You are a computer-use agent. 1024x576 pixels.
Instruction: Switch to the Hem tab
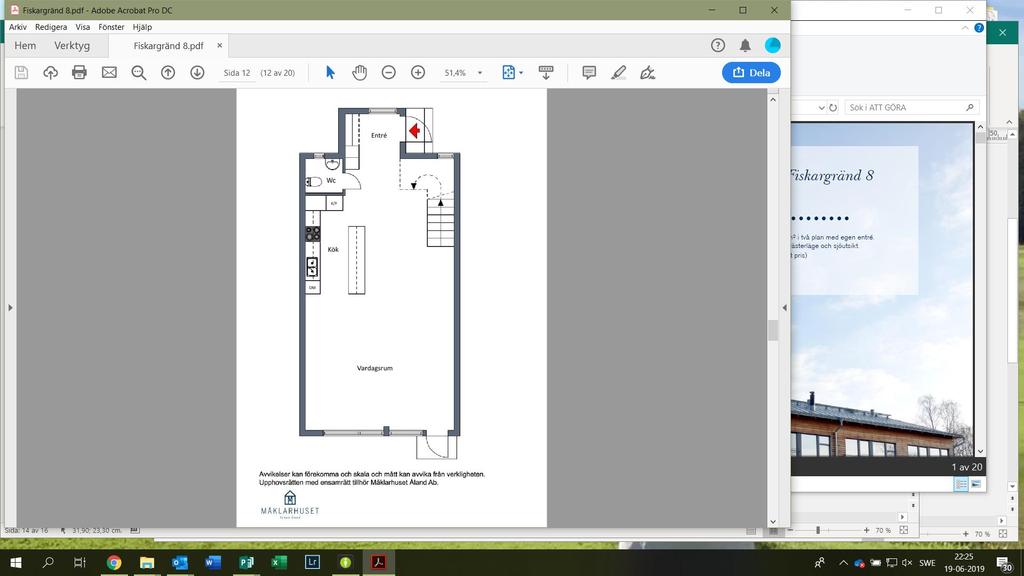25,46
